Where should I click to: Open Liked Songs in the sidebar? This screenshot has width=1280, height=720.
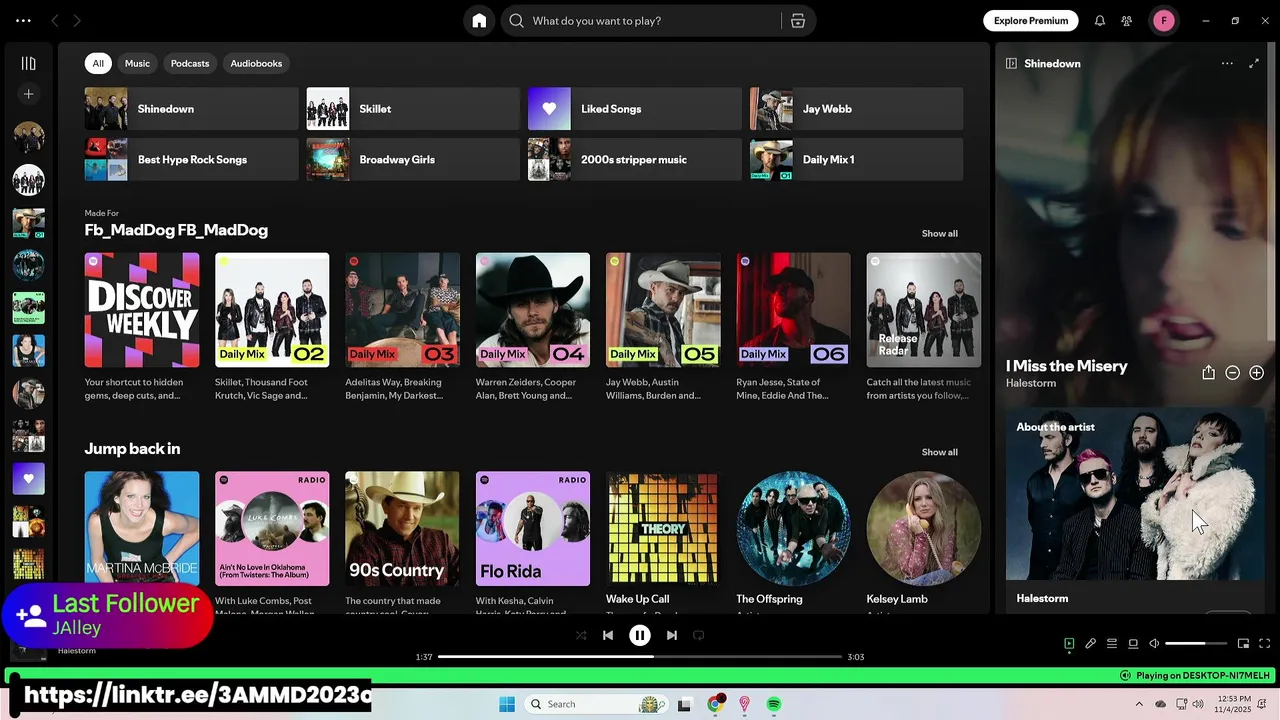tap(28, 479)
